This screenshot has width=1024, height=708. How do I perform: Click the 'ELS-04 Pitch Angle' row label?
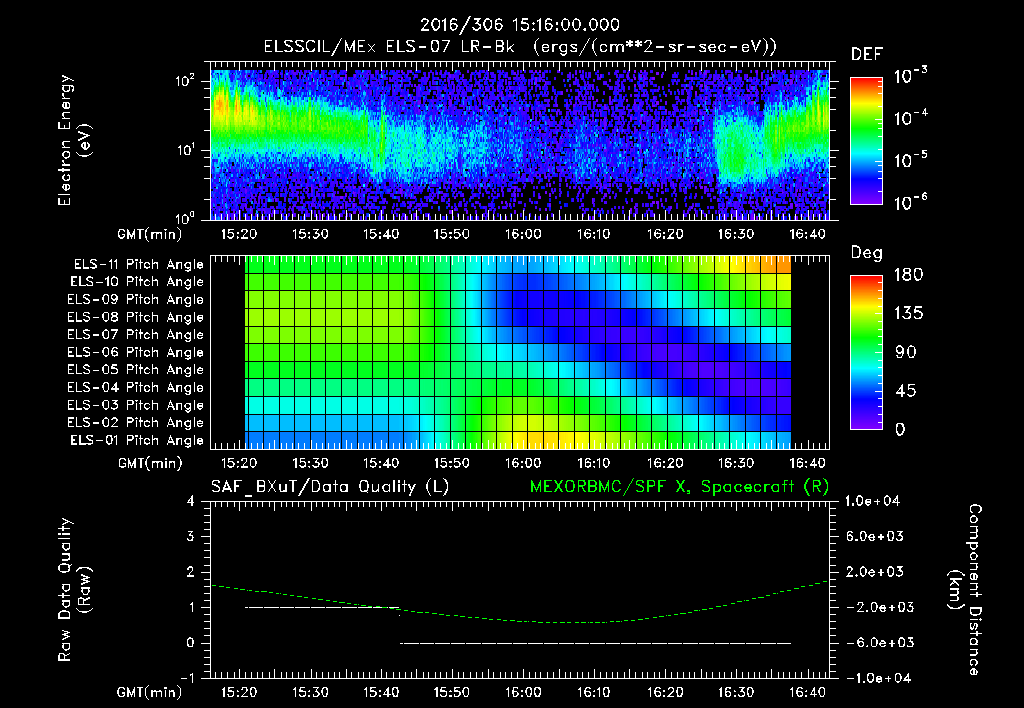pos(136,387)
